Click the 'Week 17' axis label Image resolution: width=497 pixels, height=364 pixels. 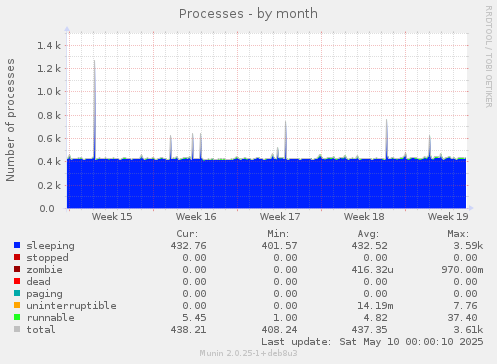(x=280, y=217)
